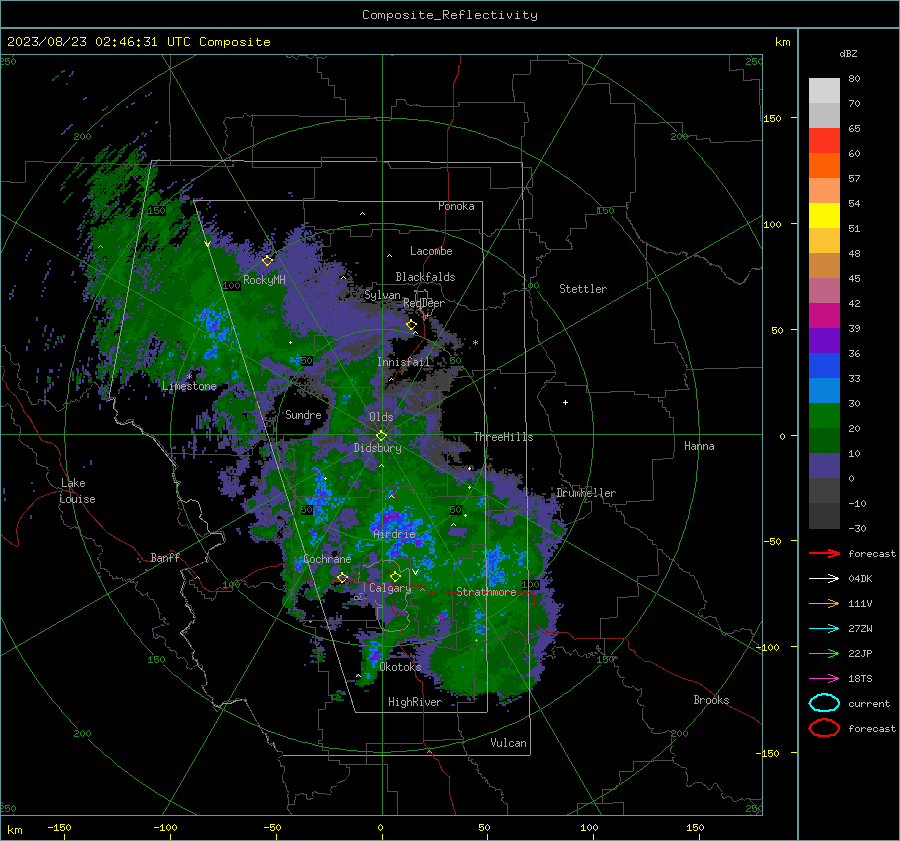This screenshot has width=900, height=841.
Task: Click the Ponoka city label
Action: click(456, 206)
